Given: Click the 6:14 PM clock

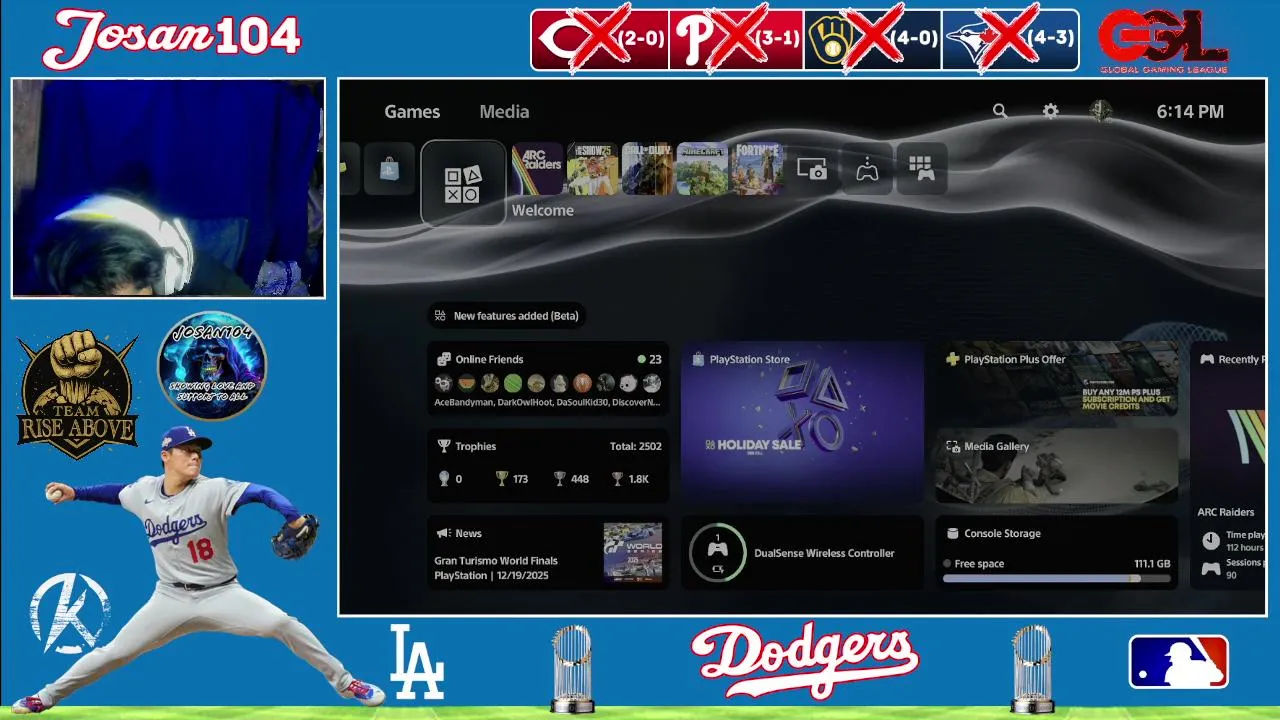Looking at the screenshot, I should [x=1190, y=111].
